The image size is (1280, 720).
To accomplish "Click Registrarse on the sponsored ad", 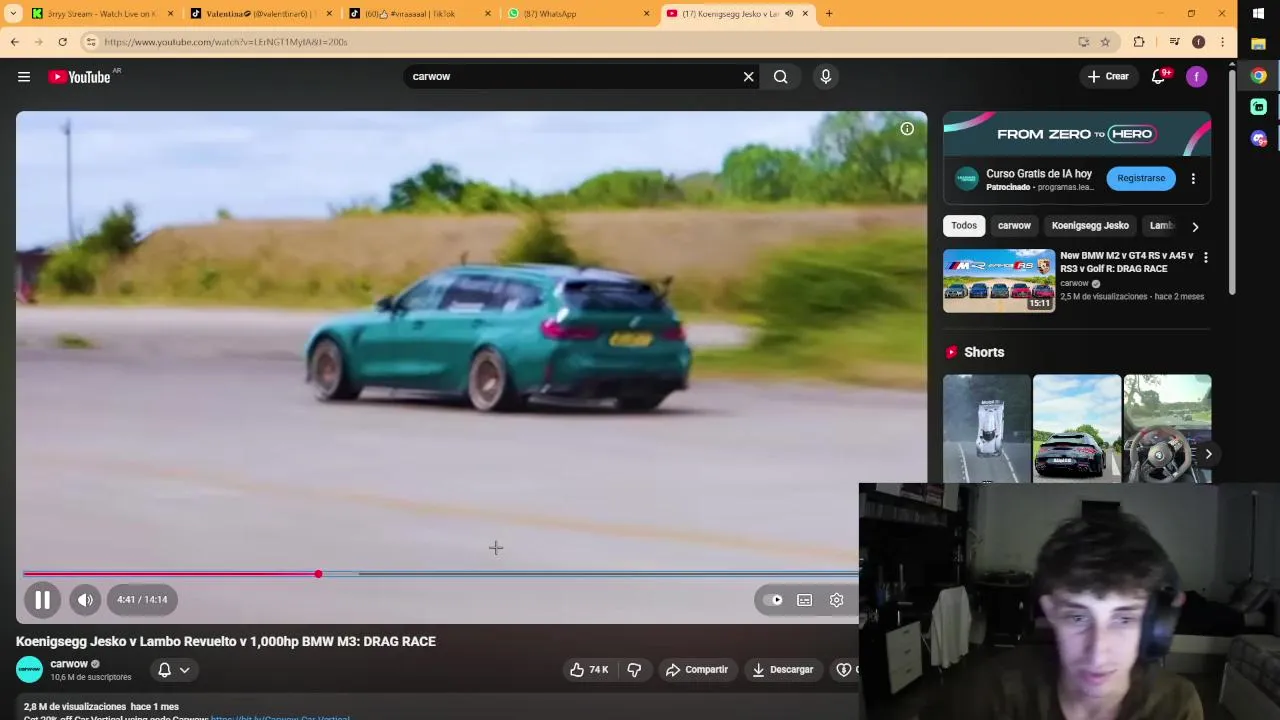I will tap(1141, 178).
